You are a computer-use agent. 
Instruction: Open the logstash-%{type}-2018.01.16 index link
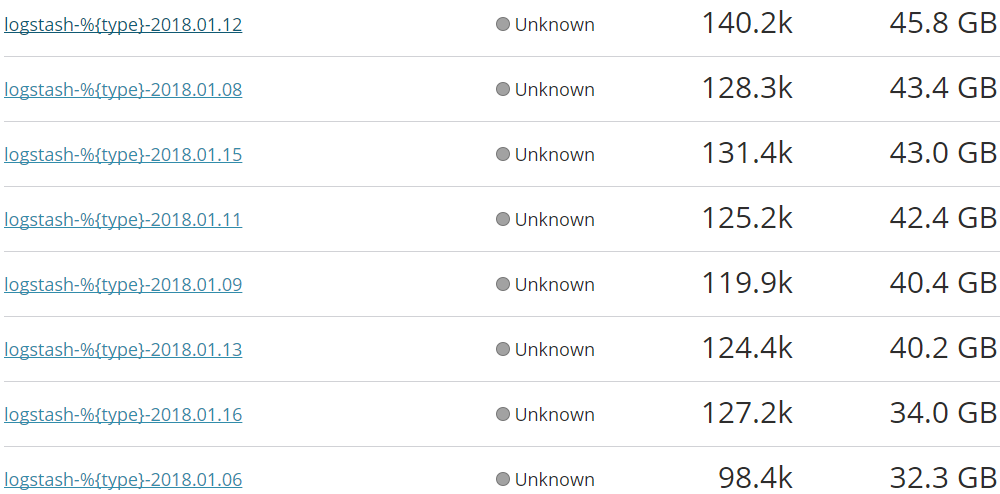click(123, 415)
